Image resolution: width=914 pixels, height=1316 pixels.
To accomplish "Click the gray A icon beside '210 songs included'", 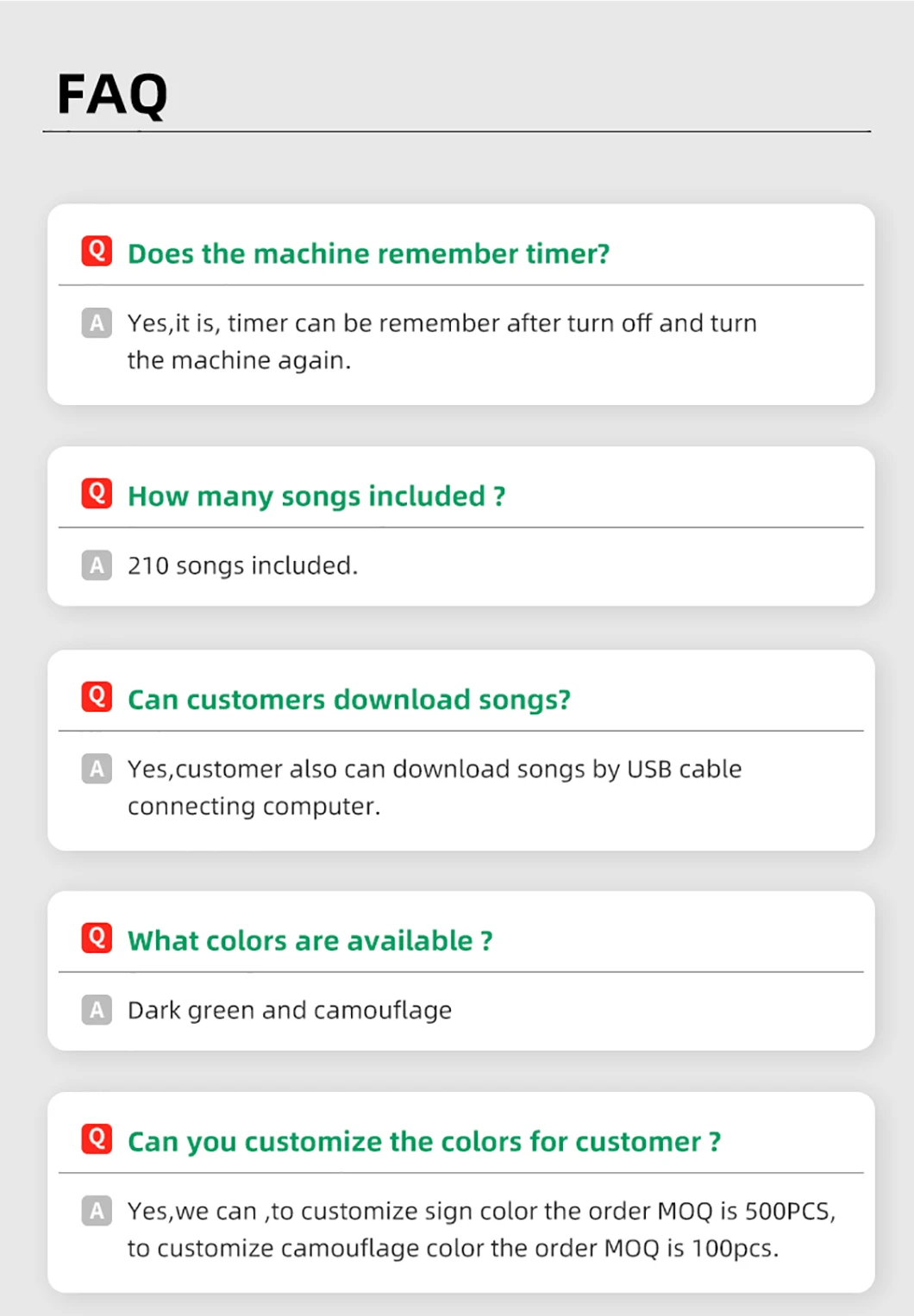I will pyautogui.click(x=97, y=565).
